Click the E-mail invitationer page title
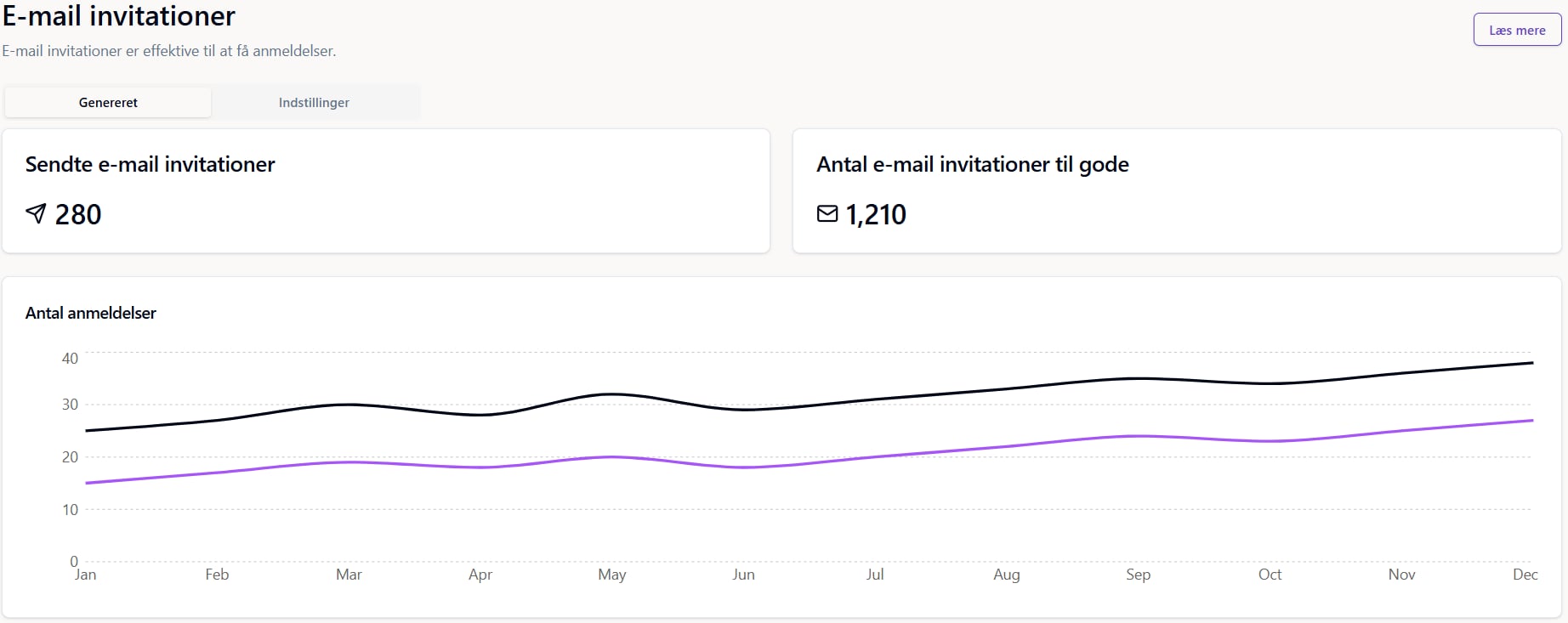Image resolution: width=1568 pixels, height=623 pixels. (x=118, y=15)
